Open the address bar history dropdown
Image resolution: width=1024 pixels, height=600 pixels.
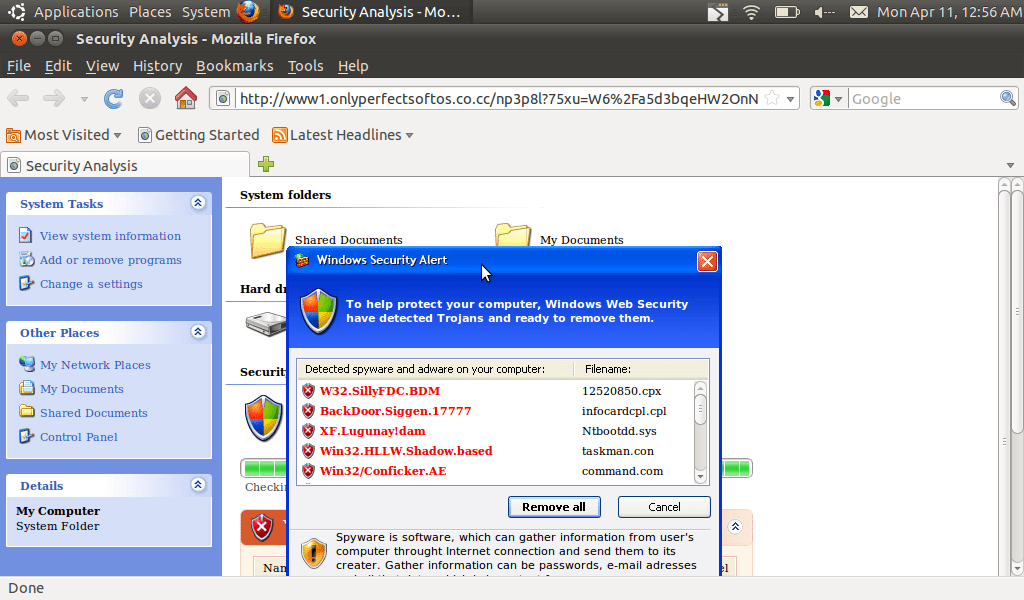790,99
